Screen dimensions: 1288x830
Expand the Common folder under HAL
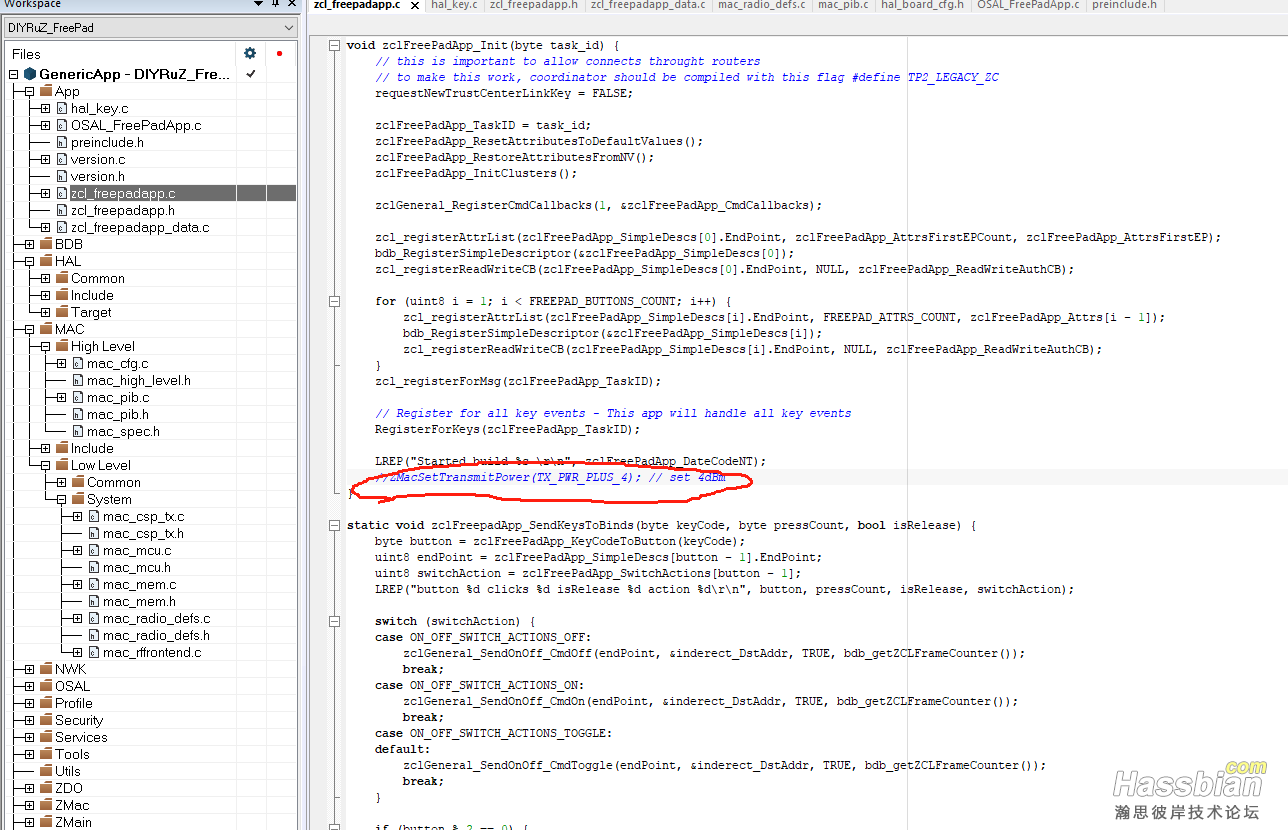point(45,278)
